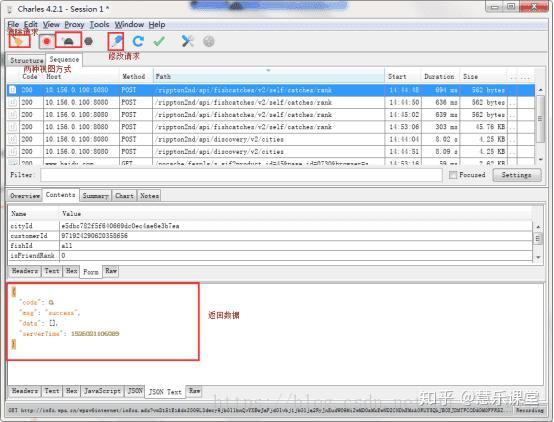
Task: Click the green Validate checkmark icon
Action: tap(159, 41)
